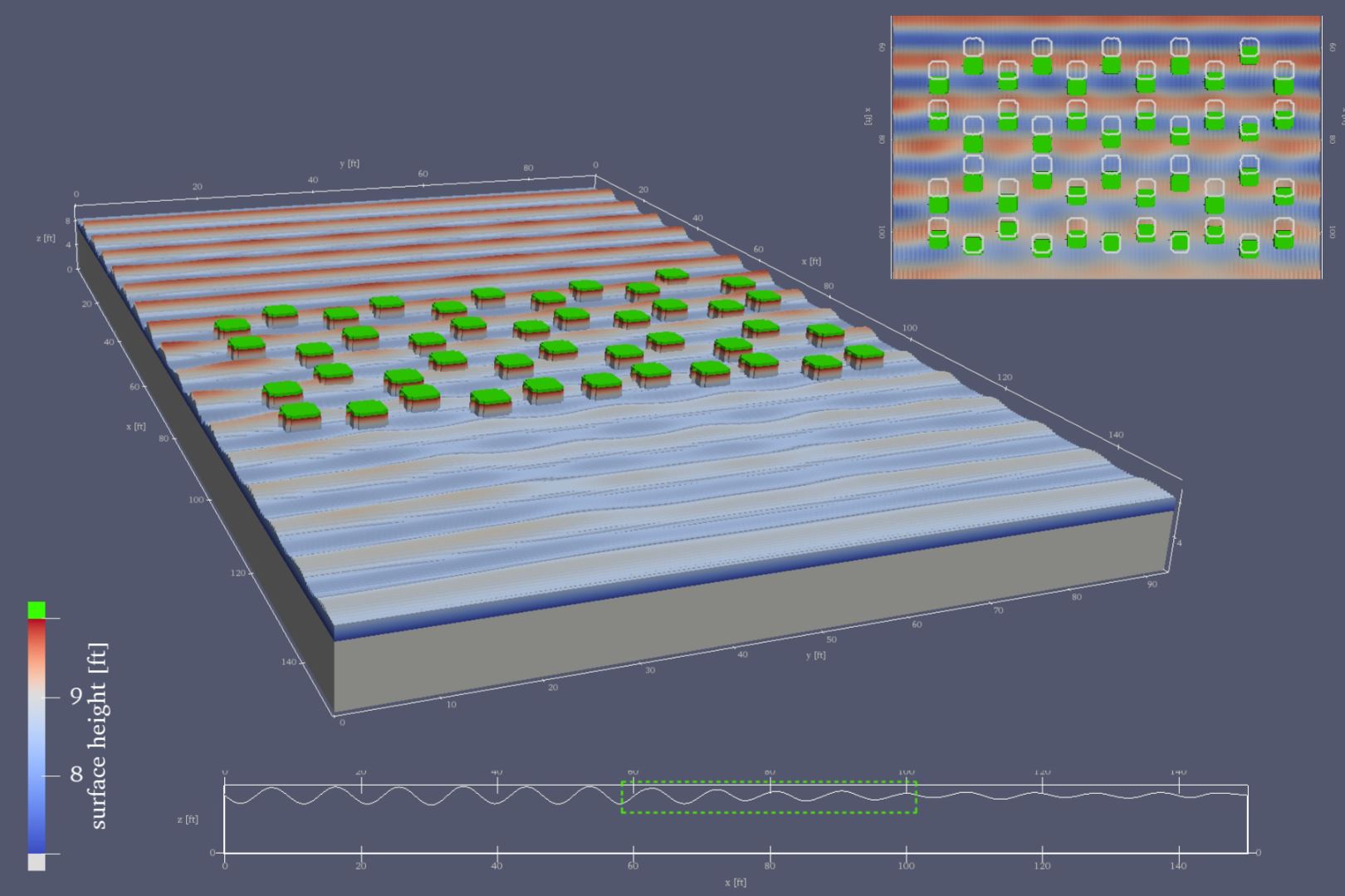Click the 'x [ft]' label below profile plot
This screenshot has height=896, width=1345.
(x=735, y=882)
